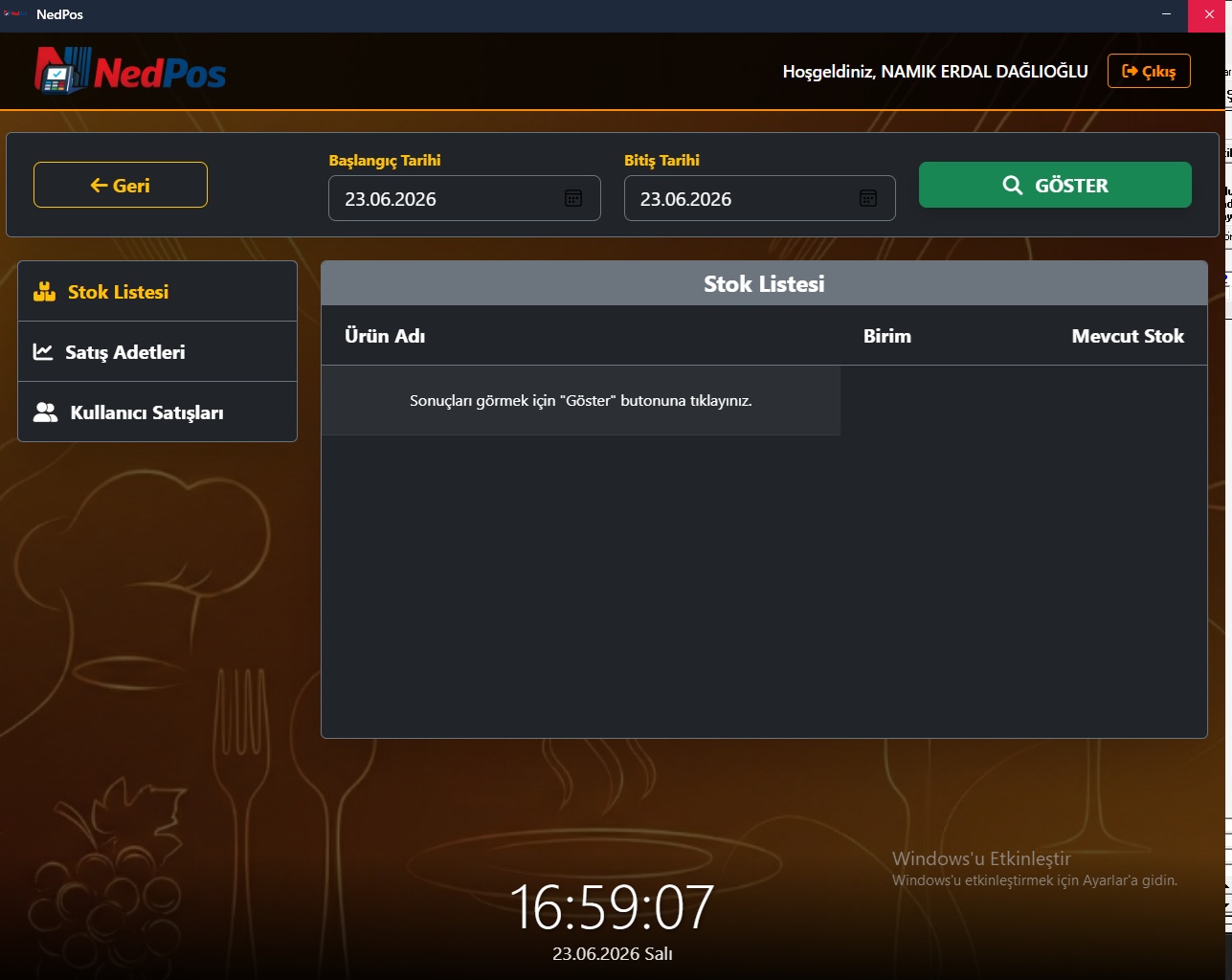
Task: Click the green GÖSTER button
Action: coord(1055,185)
